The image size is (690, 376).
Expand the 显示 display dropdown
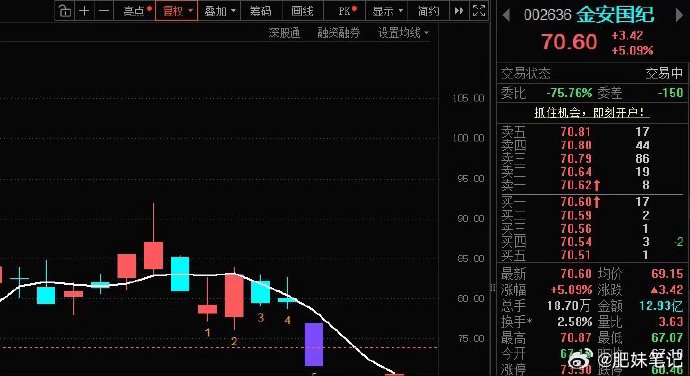click(x=387, y=11)
